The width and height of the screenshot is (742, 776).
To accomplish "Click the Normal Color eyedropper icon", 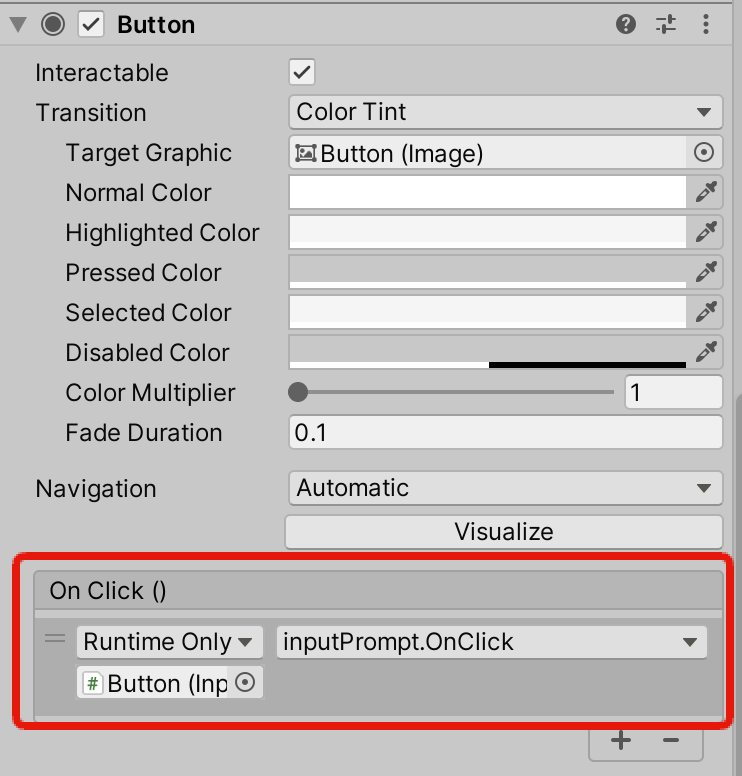I will pyautogui.click(x=706, y=192).
